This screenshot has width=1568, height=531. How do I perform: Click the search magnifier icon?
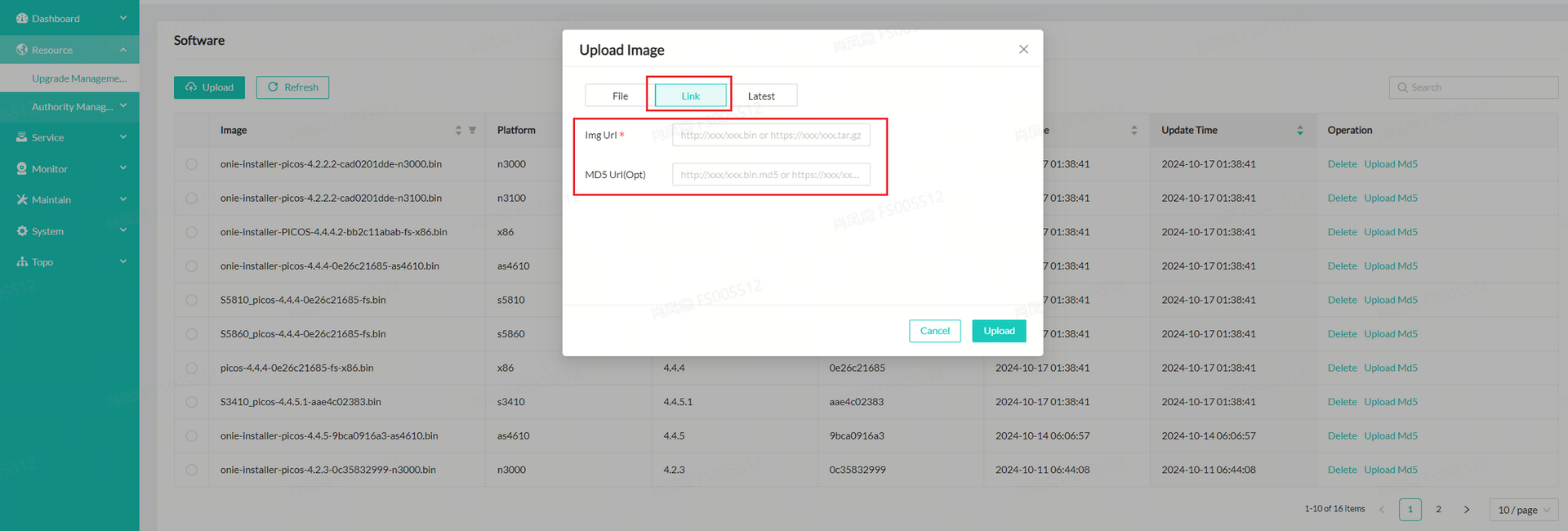coord(1402,87)
